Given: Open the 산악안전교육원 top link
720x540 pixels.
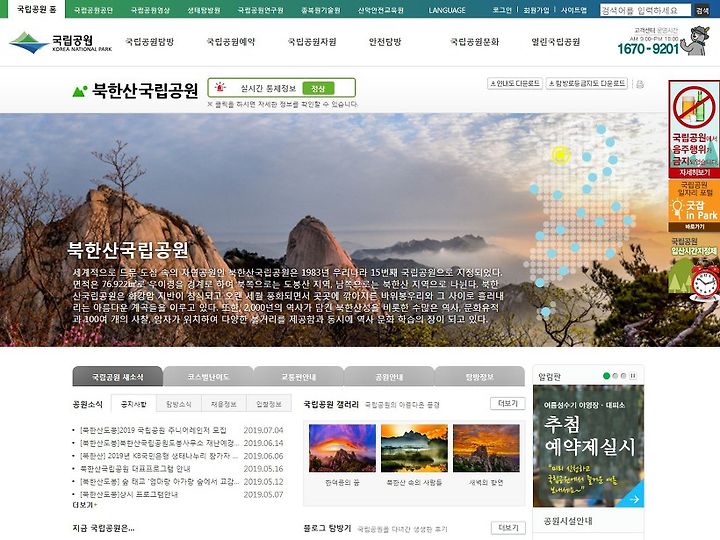Looking at the screenshot, I should pos(381,10).
